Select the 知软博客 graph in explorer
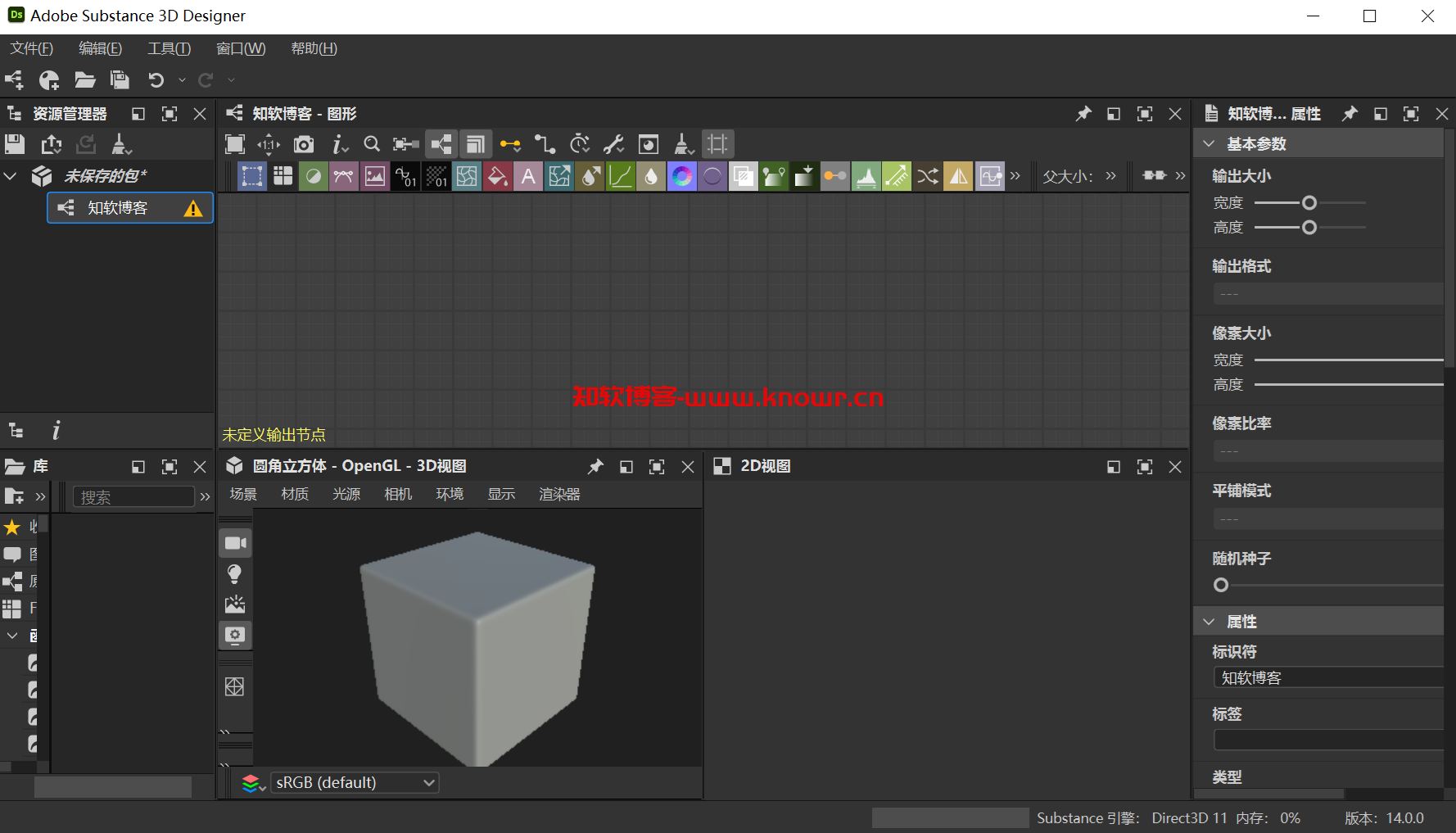Viewport: 1456px width, 833px height. click(x=130, y=208)
